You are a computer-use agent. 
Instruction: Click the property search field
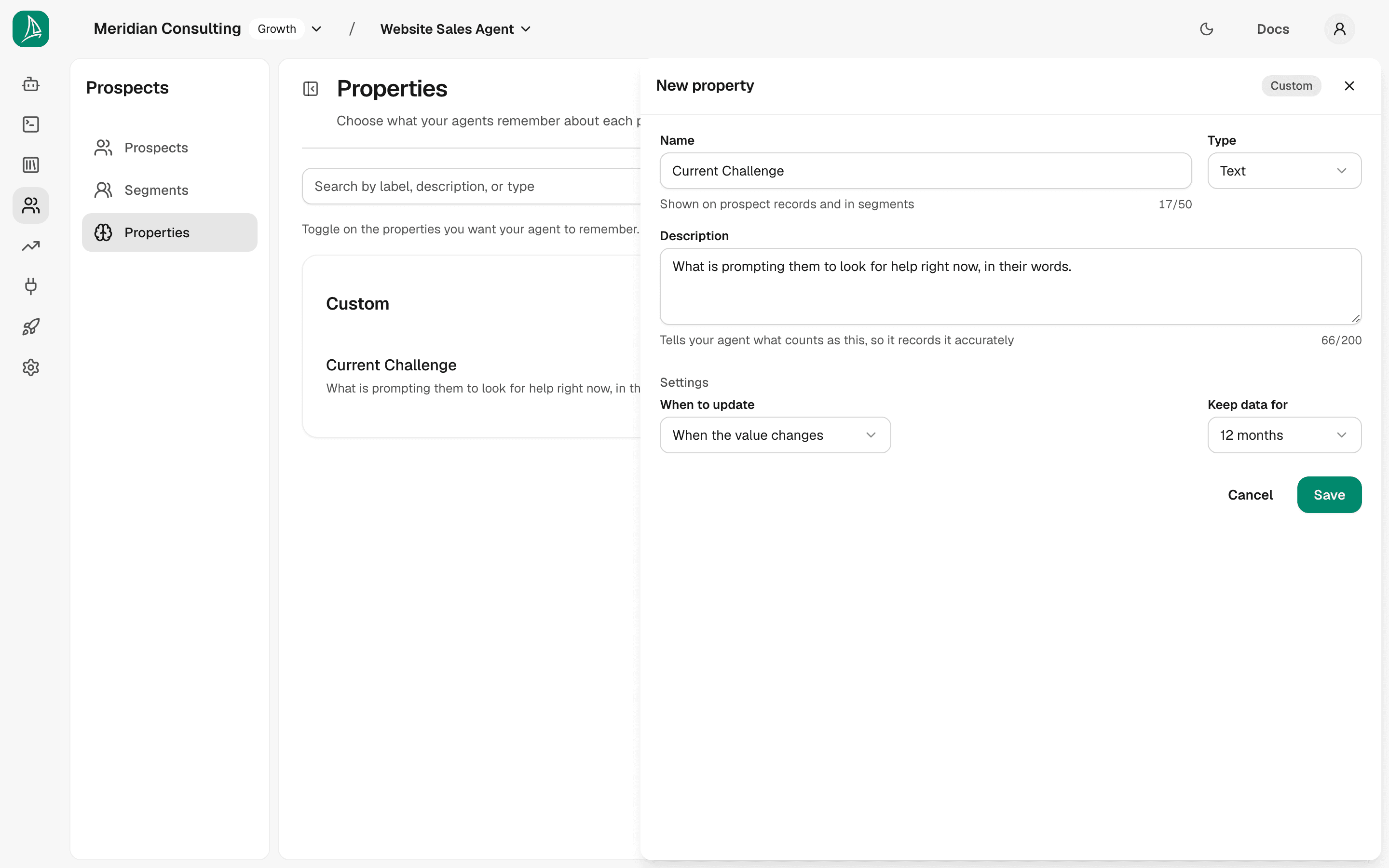click(472, 186)
